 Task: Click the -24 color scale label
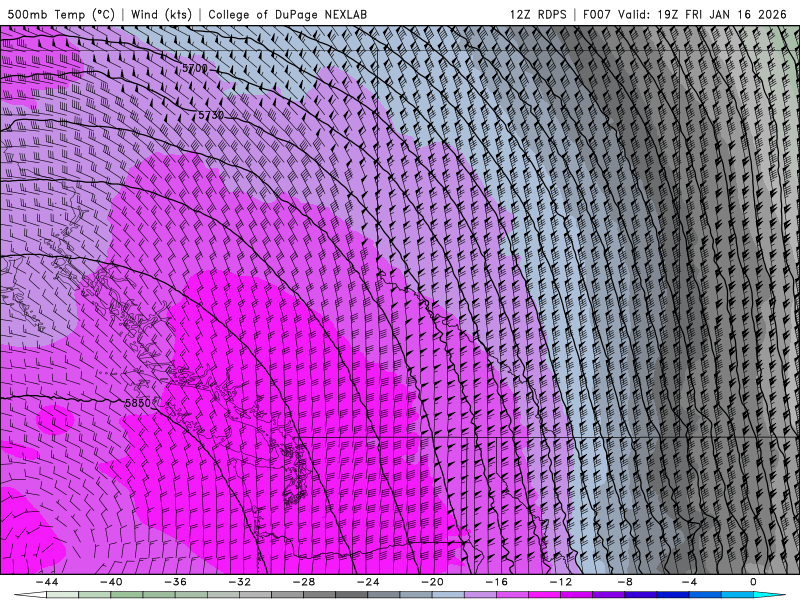[368, 582]
